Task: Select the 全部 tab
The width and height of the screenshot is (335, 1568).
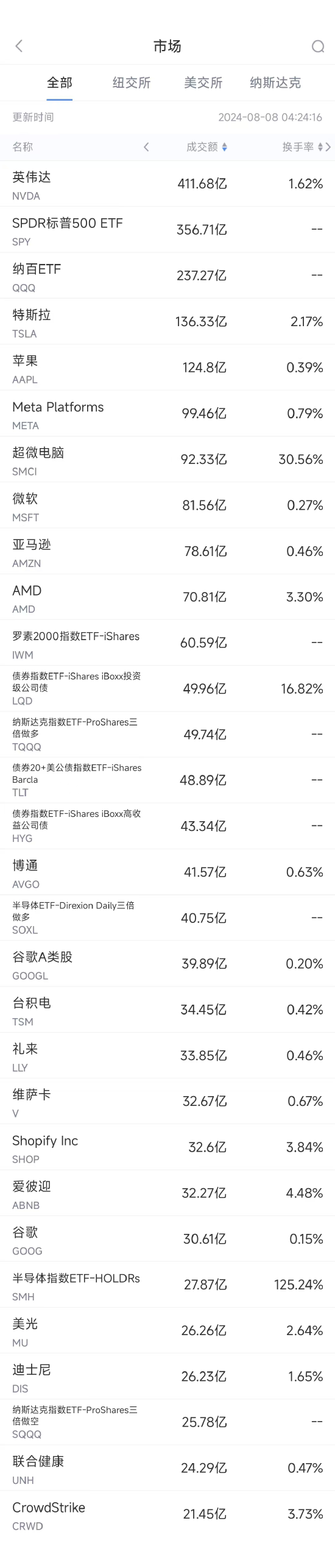Action: pyautogui.click(x=60, y=83)
